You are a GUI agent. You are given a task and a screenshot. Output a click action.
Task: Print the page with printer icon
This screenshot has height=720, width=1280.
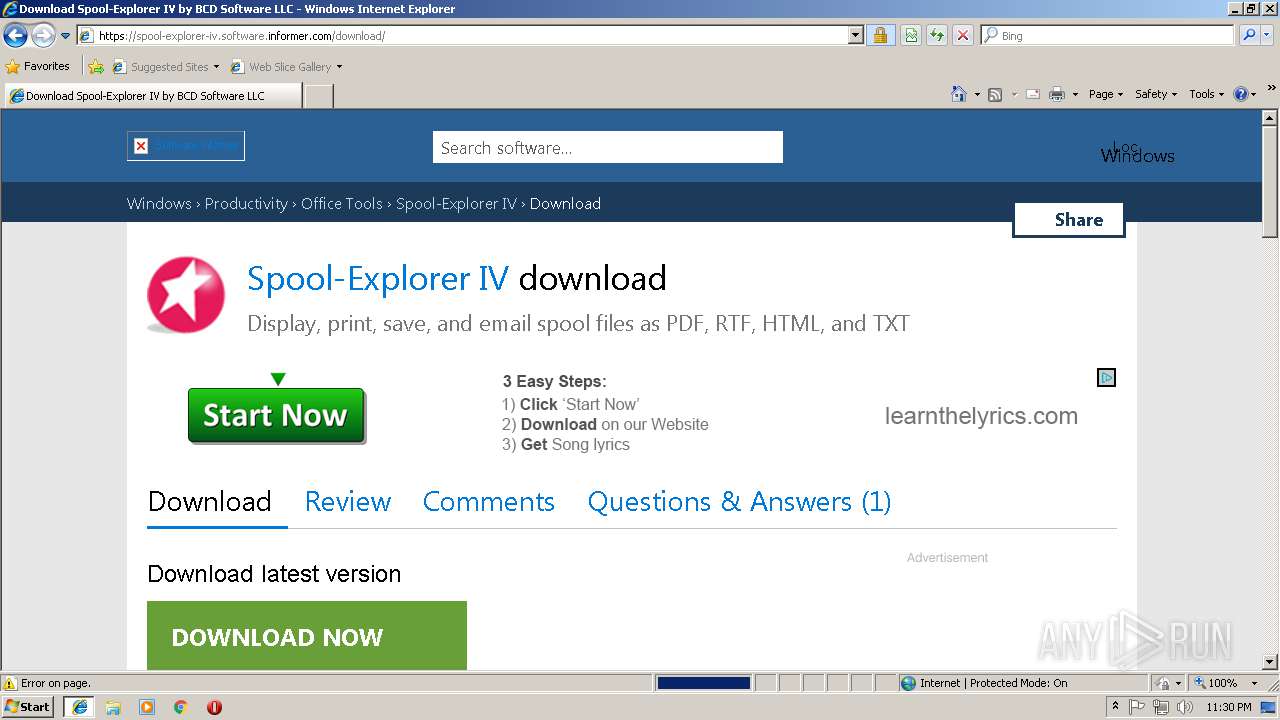[1057, 94]
